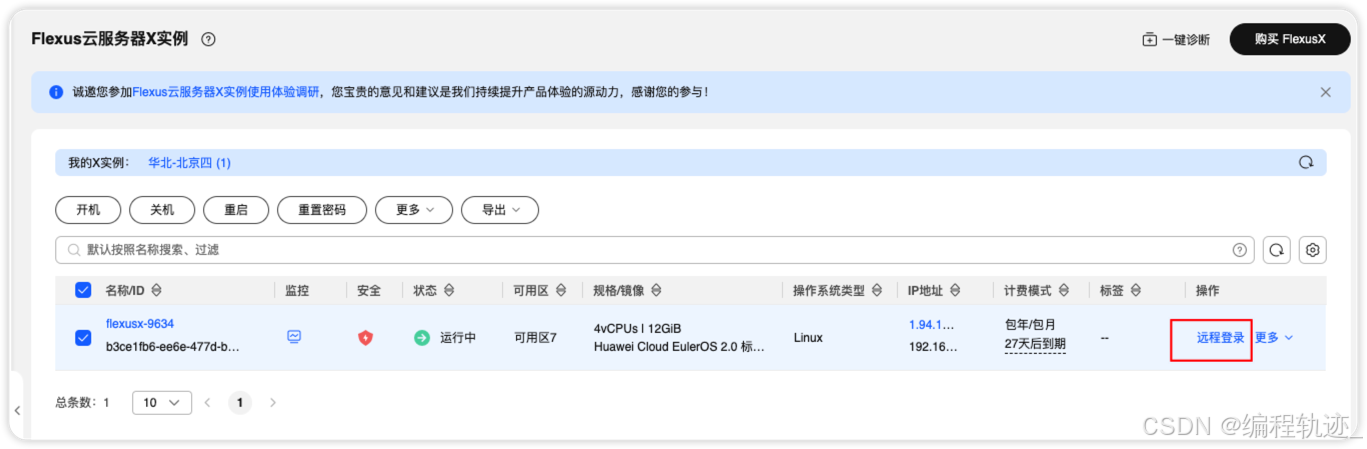Click the search help question icon
Viewport: 1367px width, 449px height.
(x=1240, y=250)
